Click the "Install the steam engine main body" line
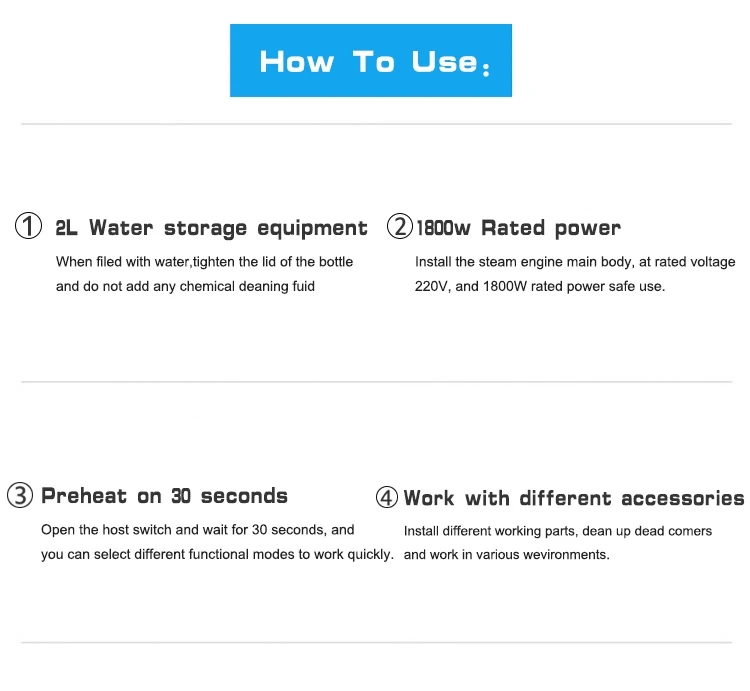 575,262
